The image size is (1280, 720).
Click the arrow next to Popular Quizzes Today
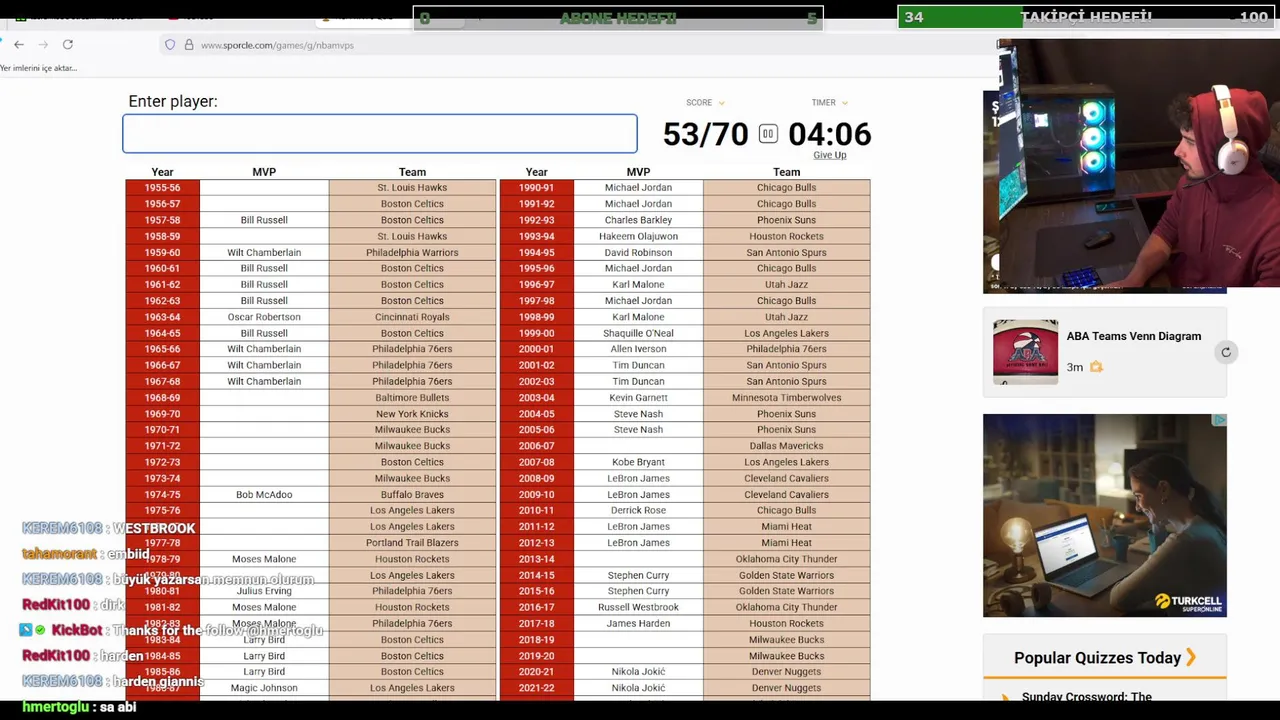pyautogui.click(x=1191, y=658)
